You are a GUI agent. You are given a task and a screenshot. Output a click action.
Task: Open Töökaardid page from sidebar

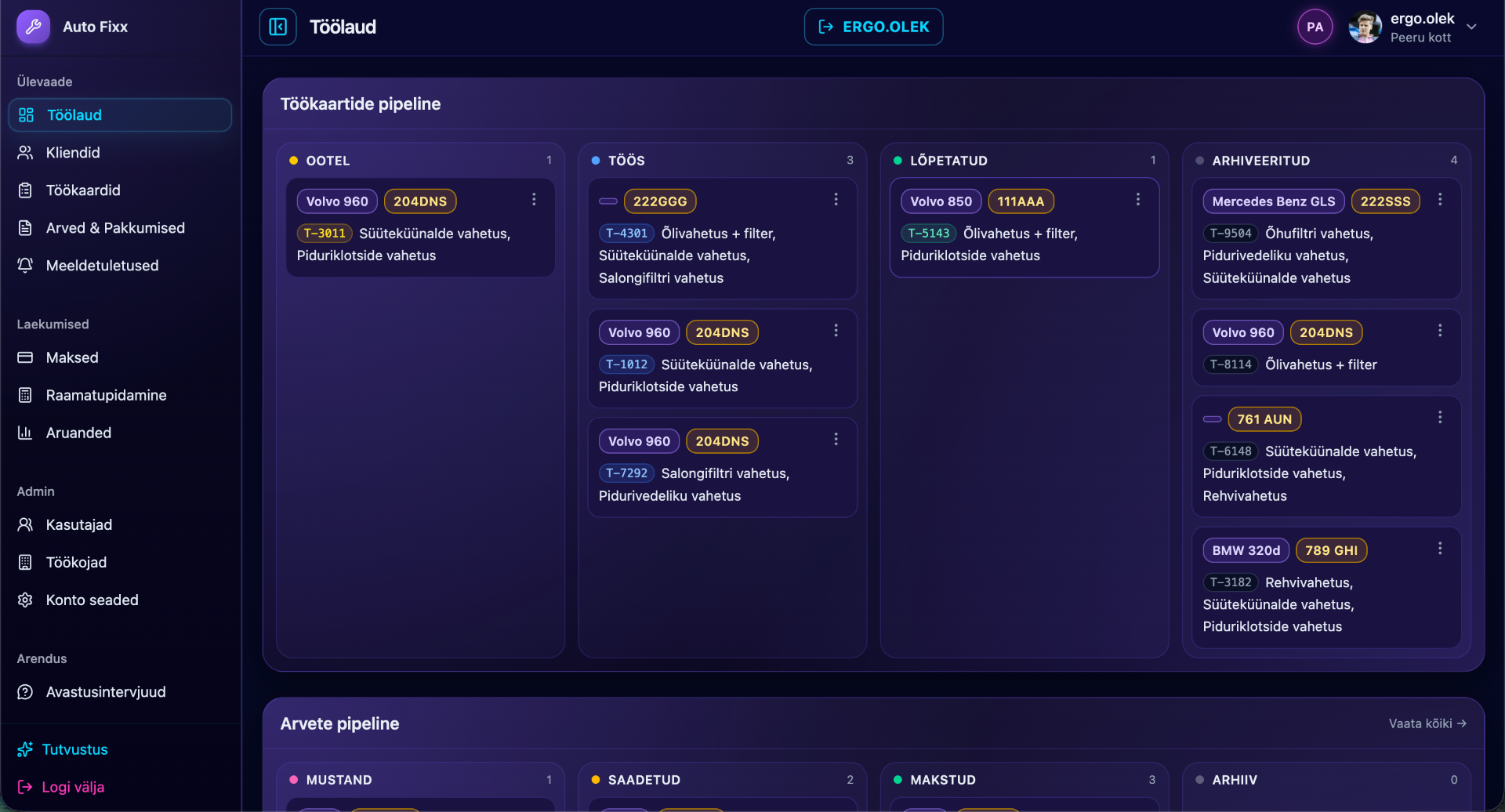point(120,190)
